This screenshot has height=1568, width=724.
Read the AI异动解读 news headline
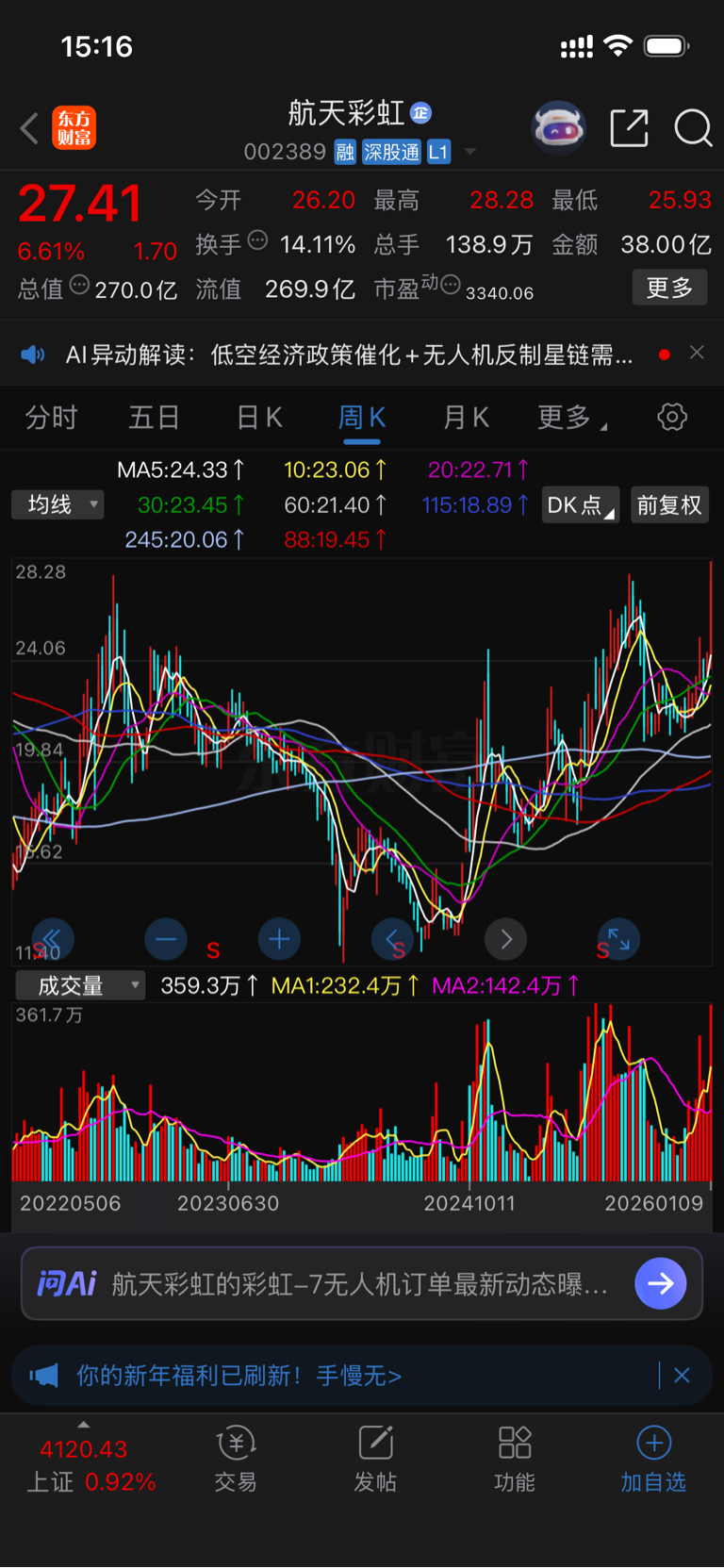(x=349, y=355)
